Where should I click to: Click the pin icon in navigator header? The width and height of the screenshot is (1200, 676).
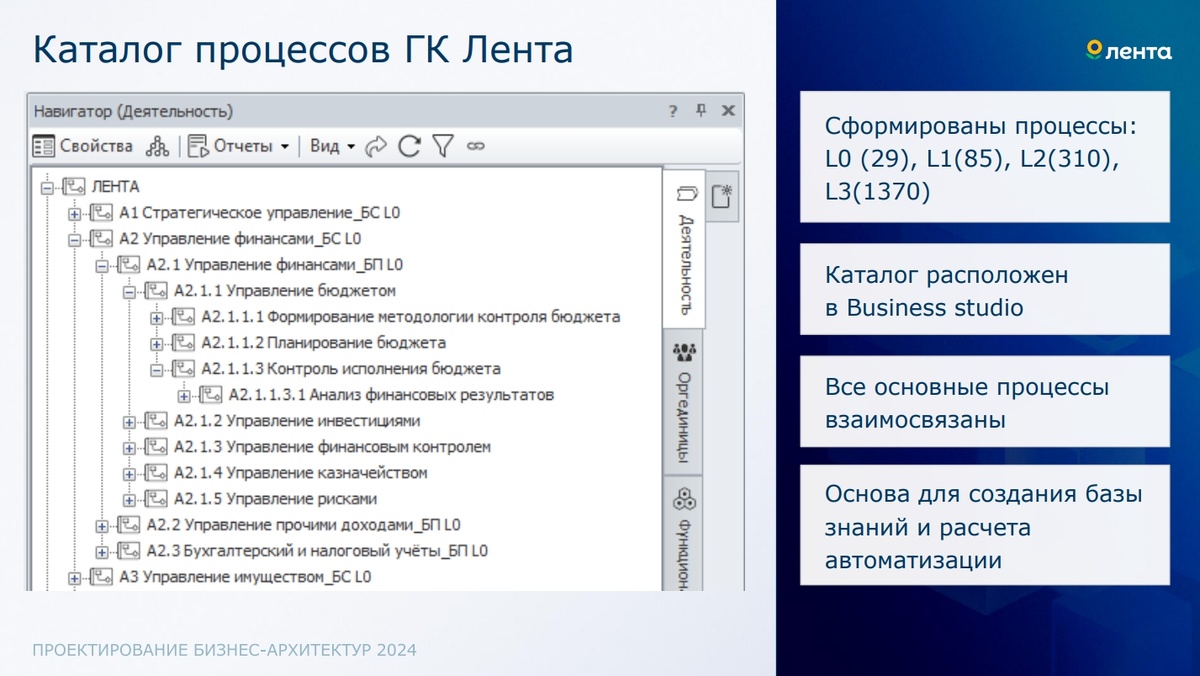click(701, 111)
